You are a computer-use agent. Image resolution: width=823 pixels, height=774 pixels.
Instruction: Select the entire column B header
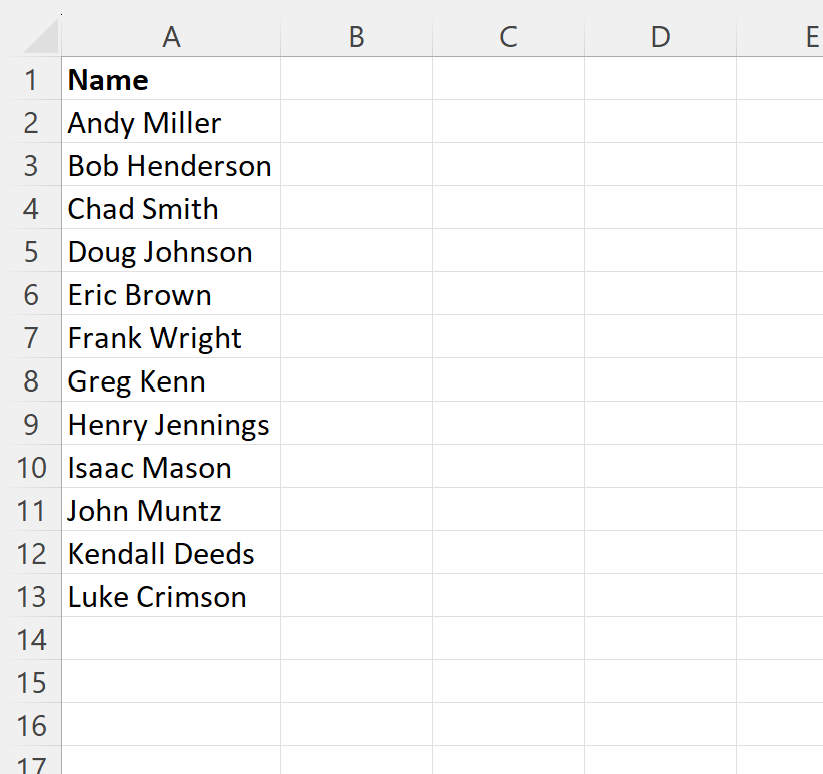click(356, 36)
